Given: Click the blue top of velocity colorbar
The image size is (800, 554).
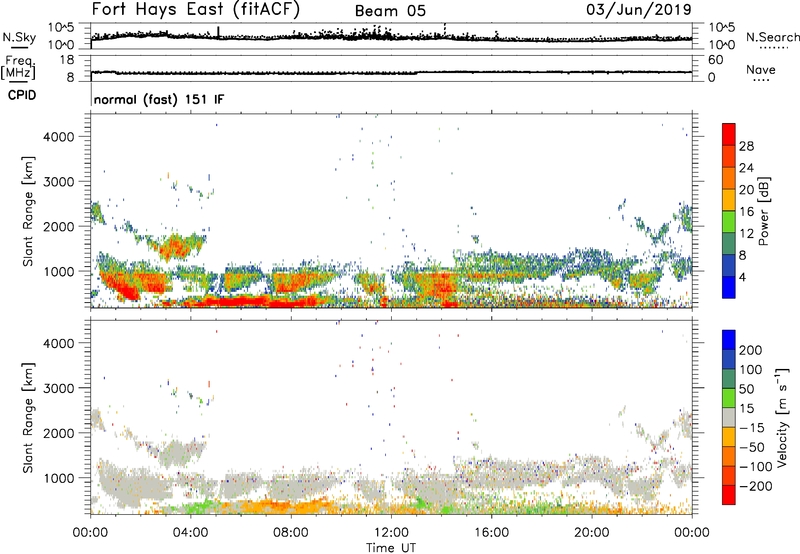Looking at the screenshot, I should pos(729,340).
